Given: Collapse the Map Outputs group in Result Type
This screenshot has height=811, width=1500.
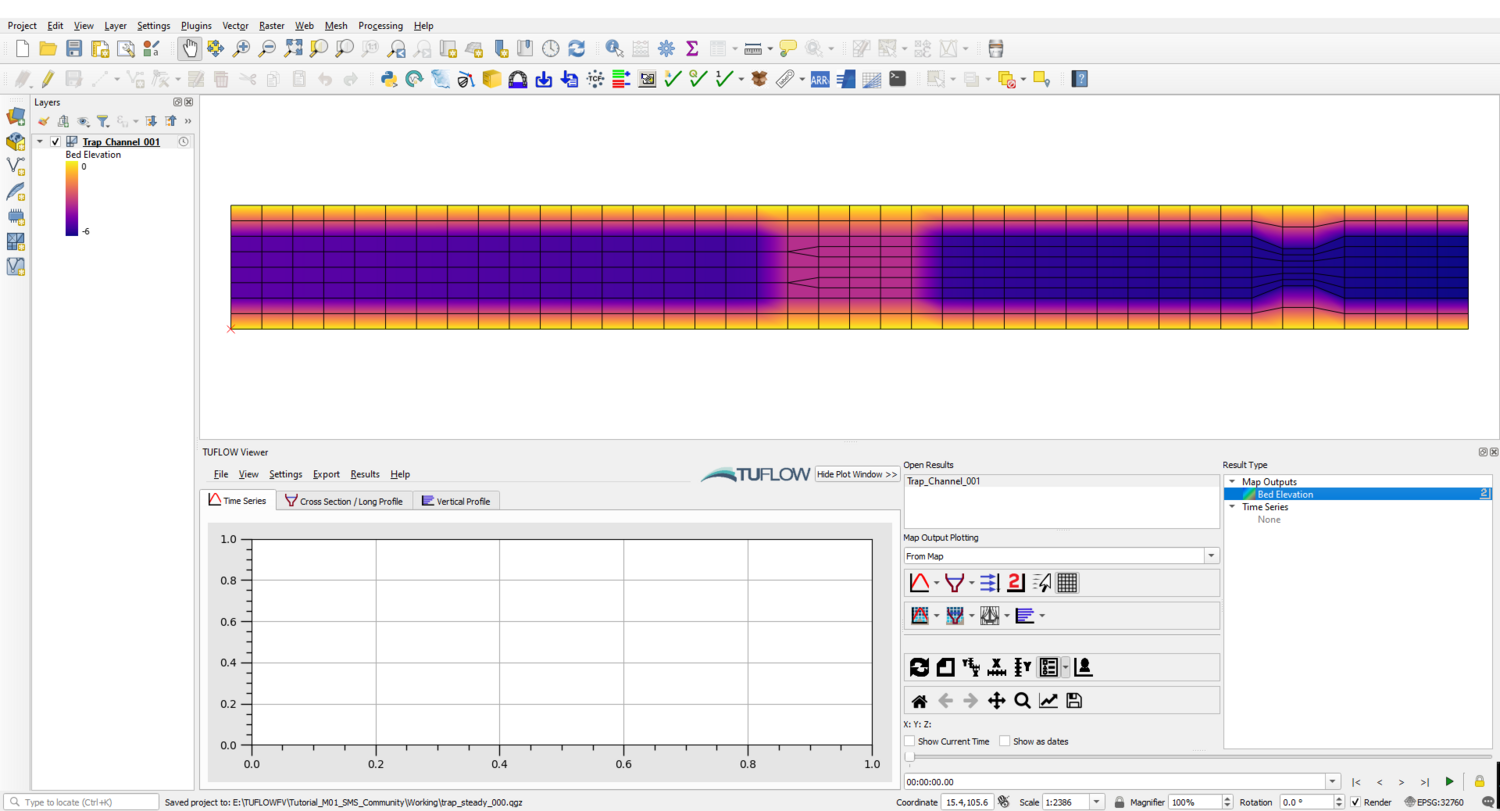Looking at the screenshot, I should coord(1232,481).
